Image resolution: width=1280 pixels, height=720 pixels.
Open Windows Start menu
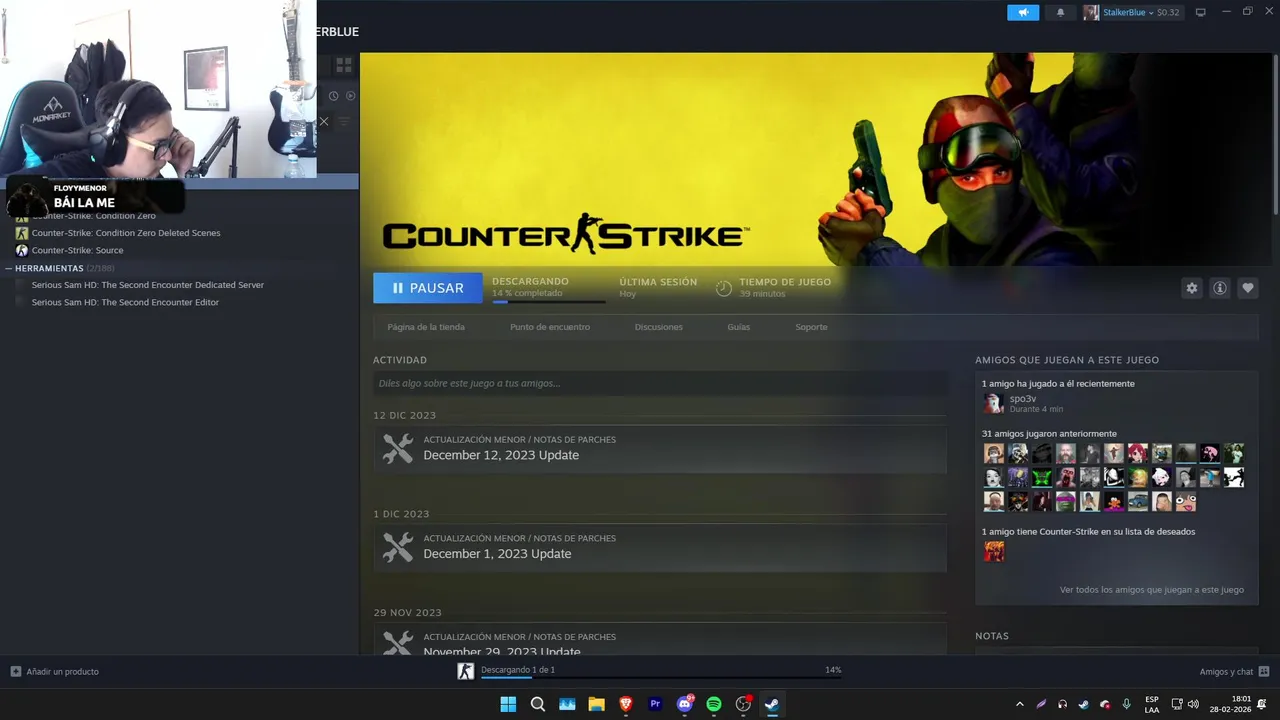pyautogui.click(x=508, y=704)
